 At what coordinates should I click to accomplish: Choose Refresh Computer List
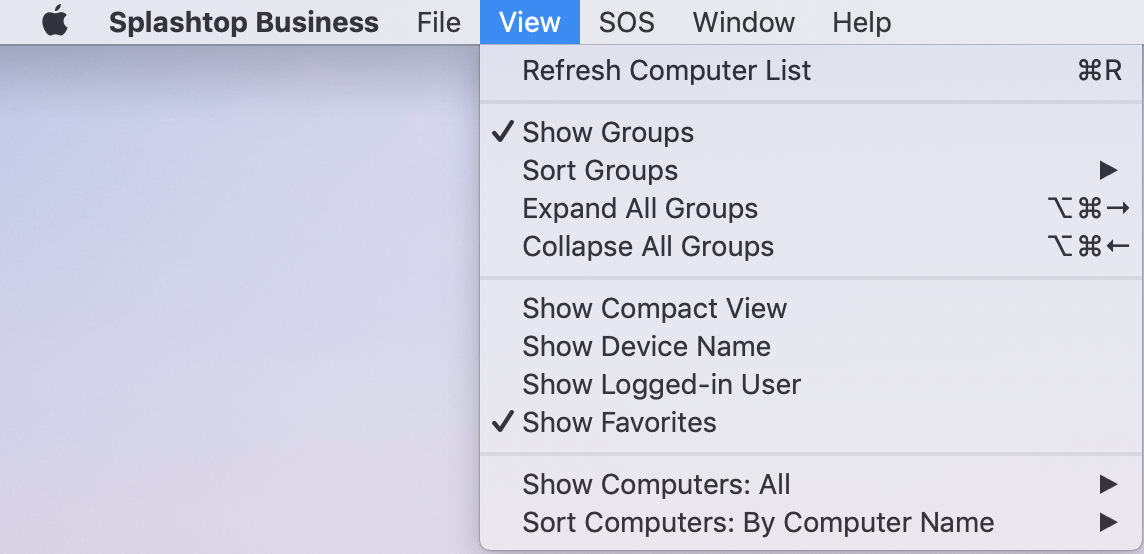(811, 71)
